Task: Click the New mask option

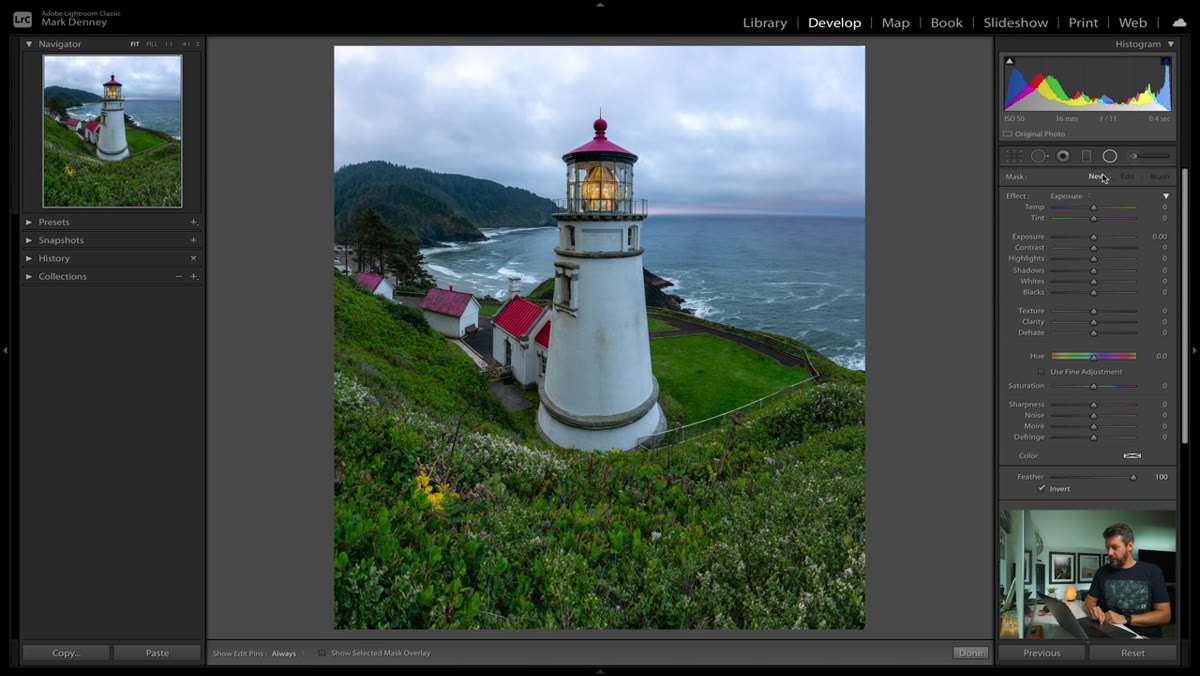Action: click(x=1096, y=177)
